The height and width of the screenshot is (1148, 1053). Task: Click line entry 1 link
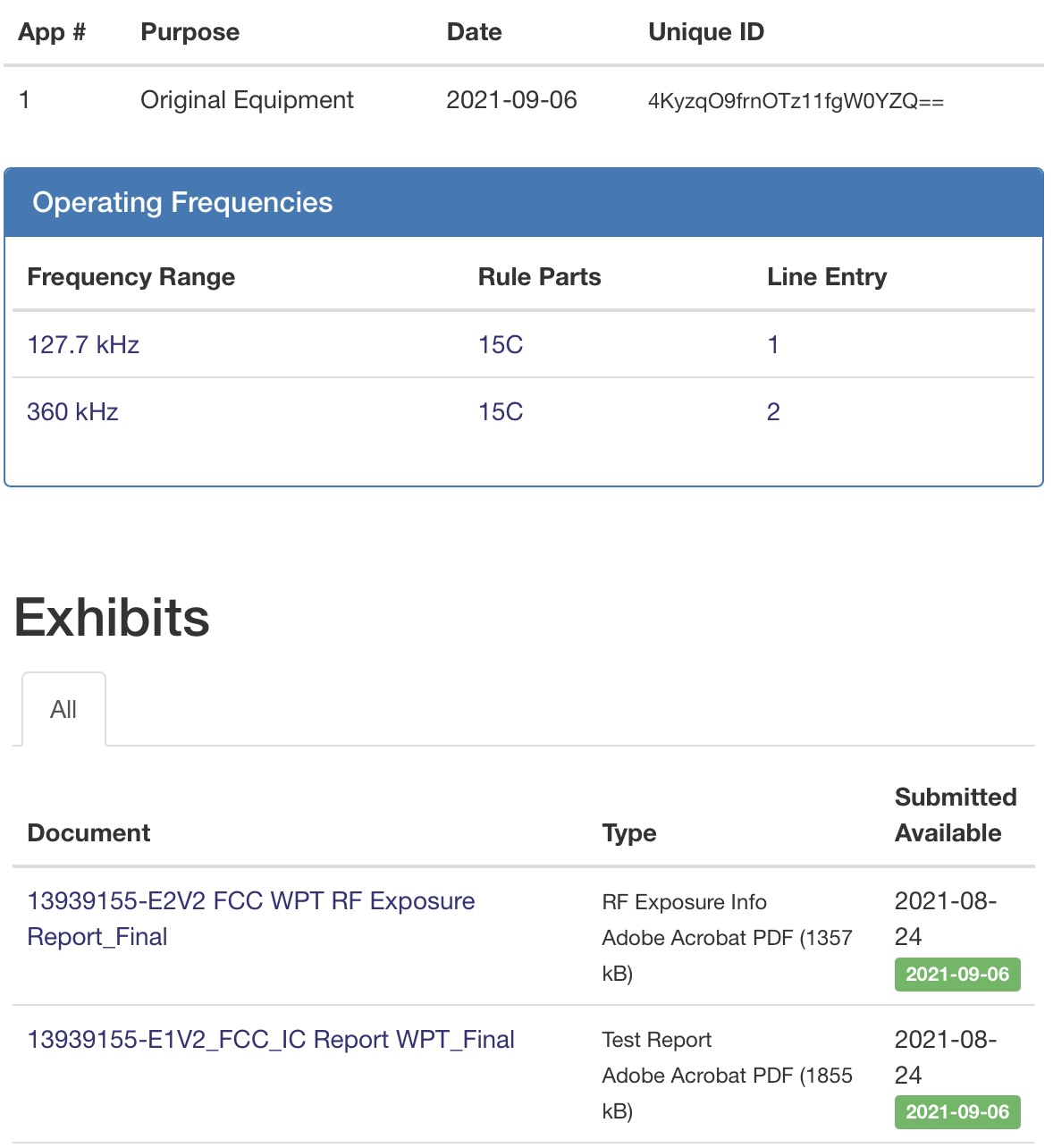tap(773, 344)
